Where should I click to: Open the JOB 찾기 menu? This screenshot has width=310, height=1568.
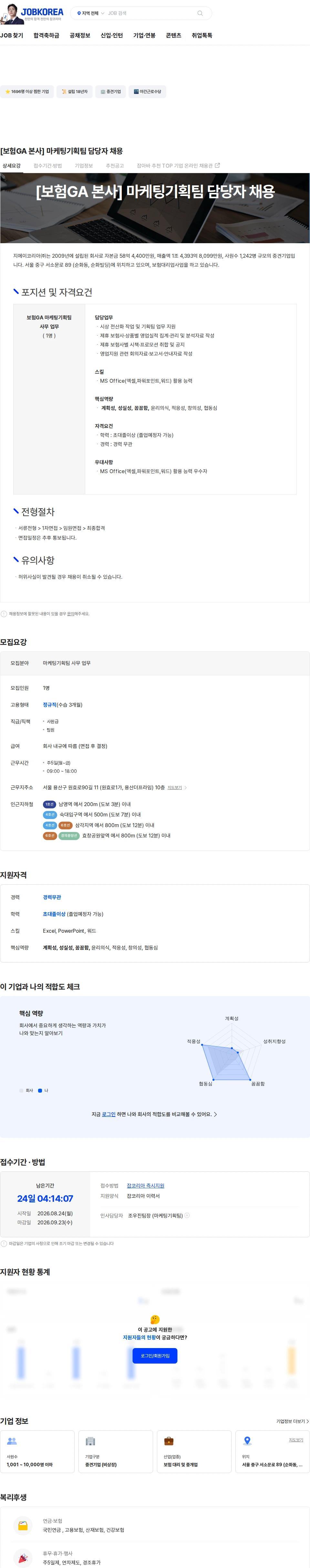(x=12, y=36)
